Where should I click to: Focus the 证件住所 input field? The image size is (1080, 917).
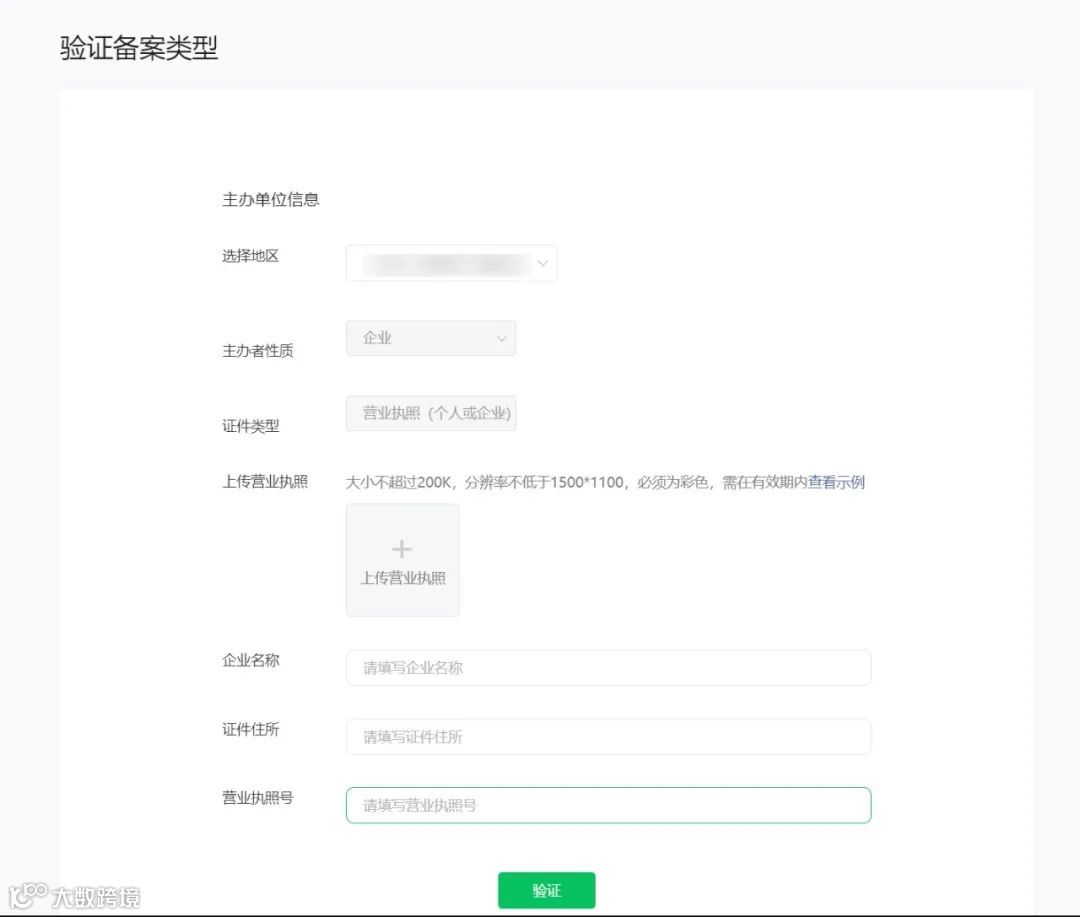tap(608, 736)
